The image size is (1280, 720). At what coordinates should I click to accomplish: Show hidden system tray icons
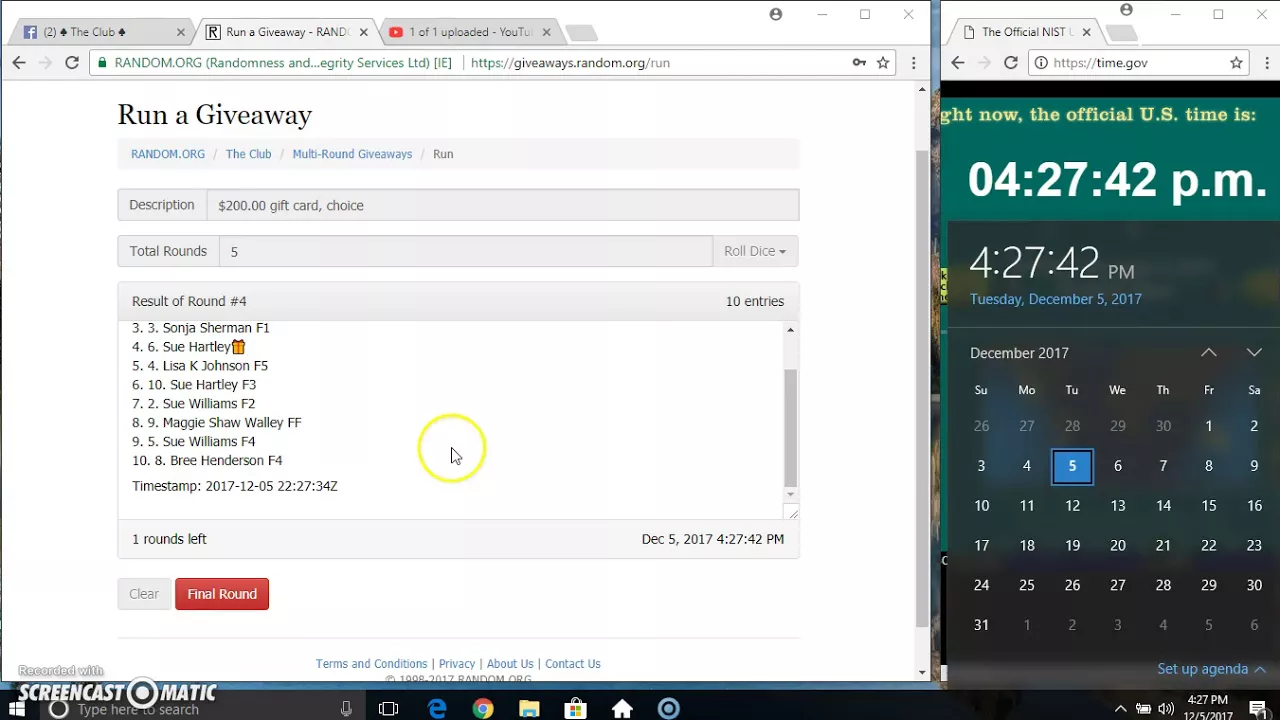click(1120, 709)
